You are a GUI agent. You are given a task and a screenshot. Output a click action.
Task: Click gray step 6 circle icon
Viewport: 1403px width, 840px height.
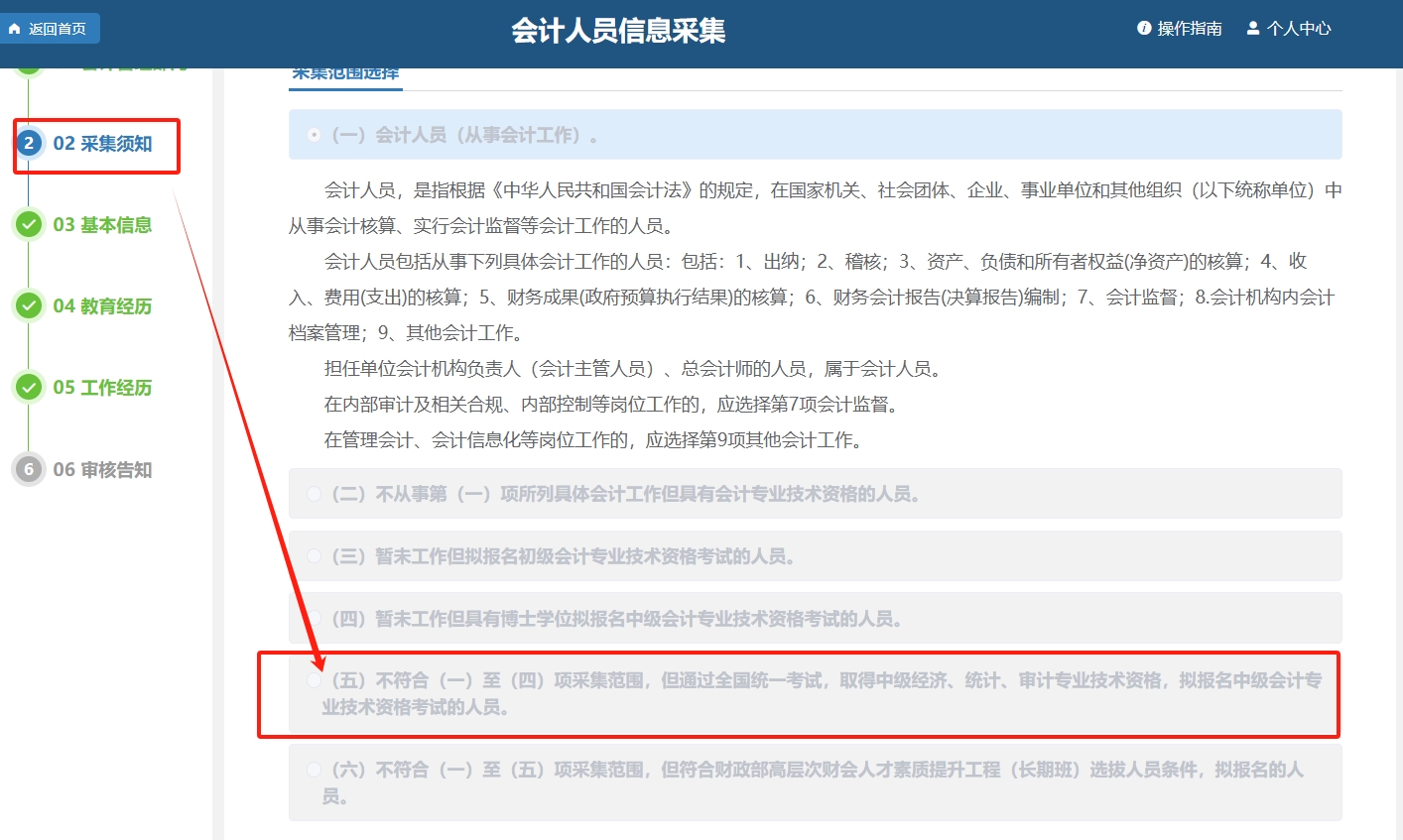pos(29,470)
